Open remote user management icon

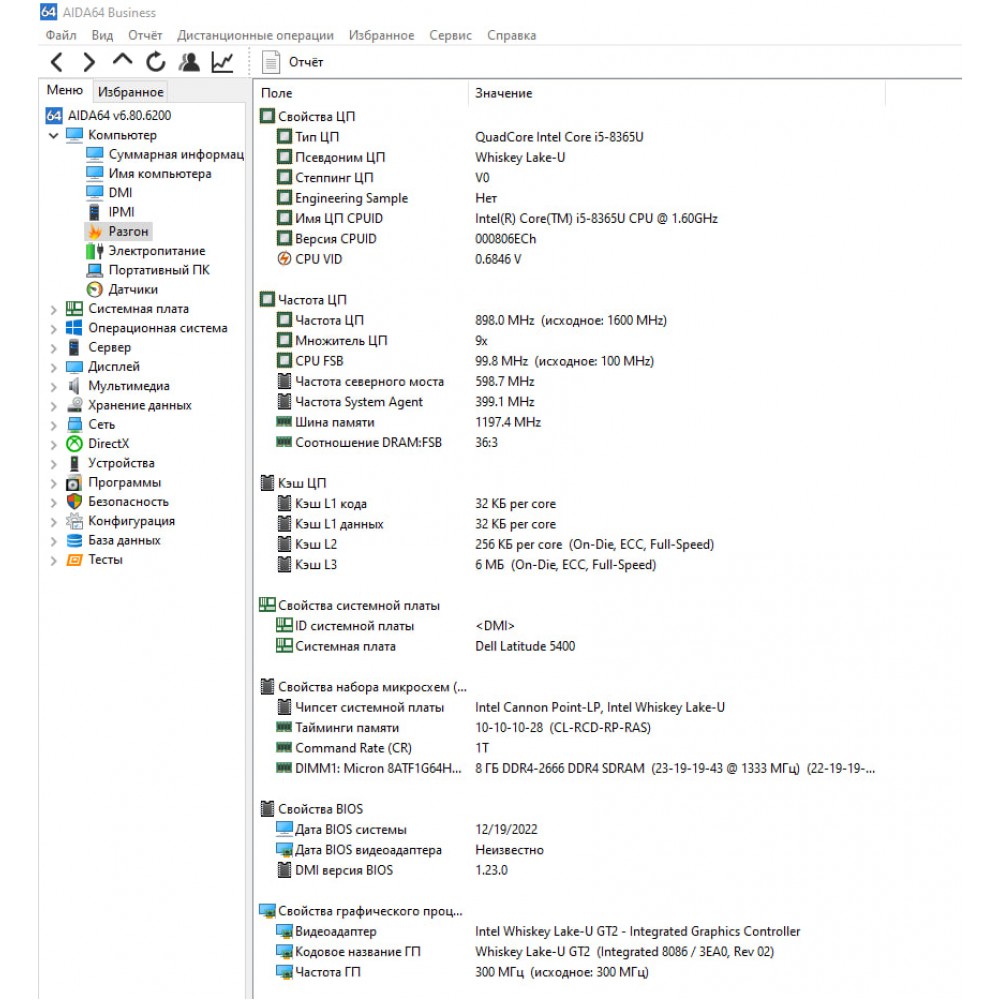coord(189,62)
